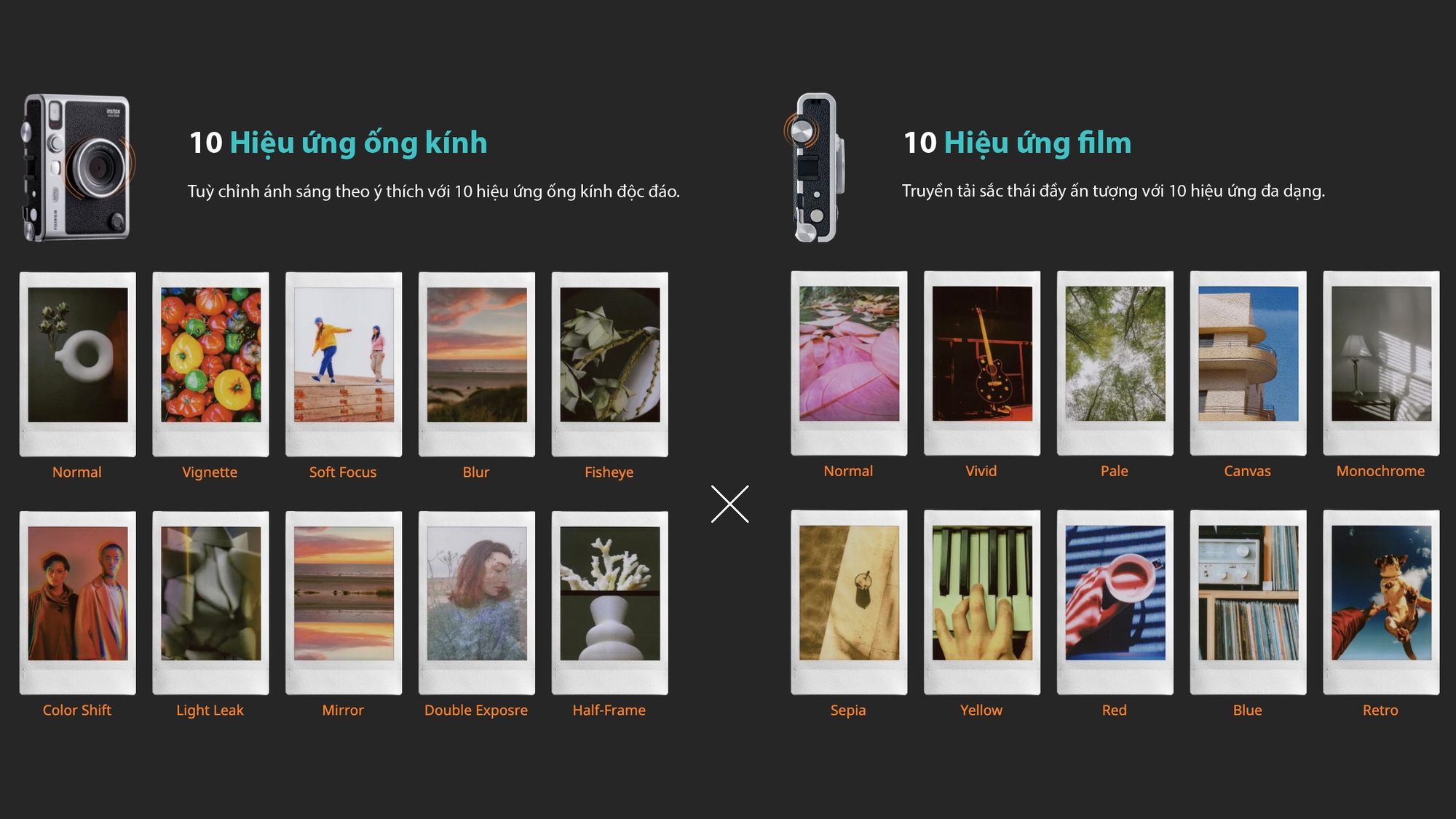The width and height of the screenshot is (1456, 819).
Task: Select the Blue record shelf photo
Action: (x=1248, y=602)
